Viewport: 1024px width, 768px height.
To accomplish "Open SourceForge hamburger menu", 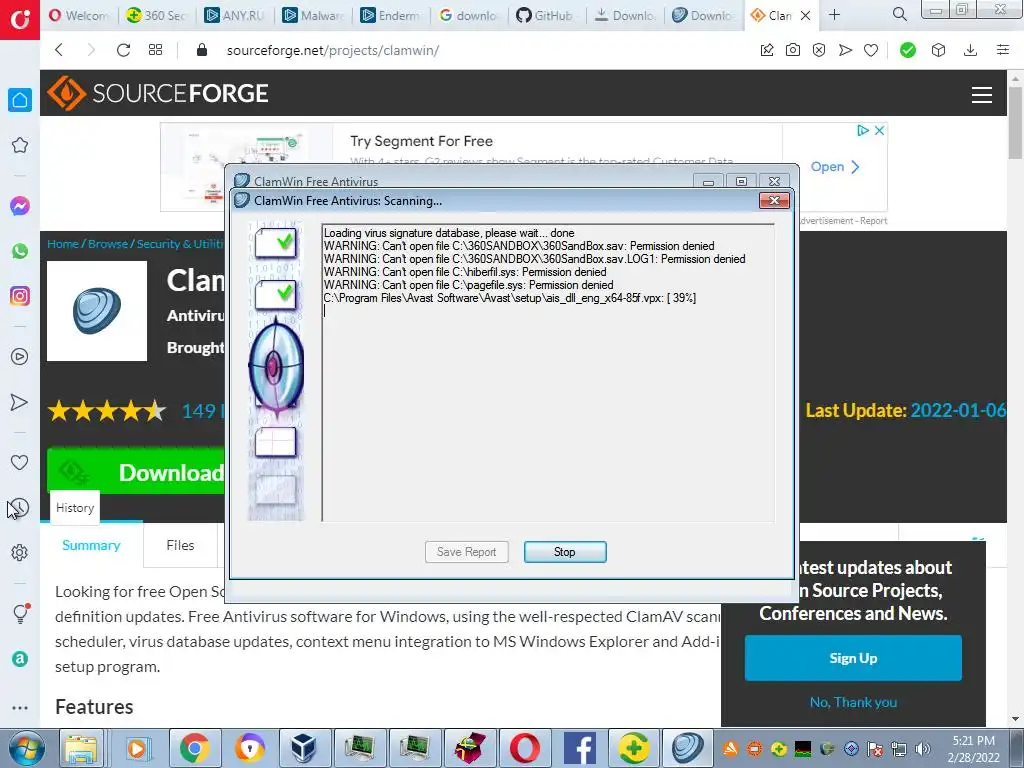I will click(982, 95).
